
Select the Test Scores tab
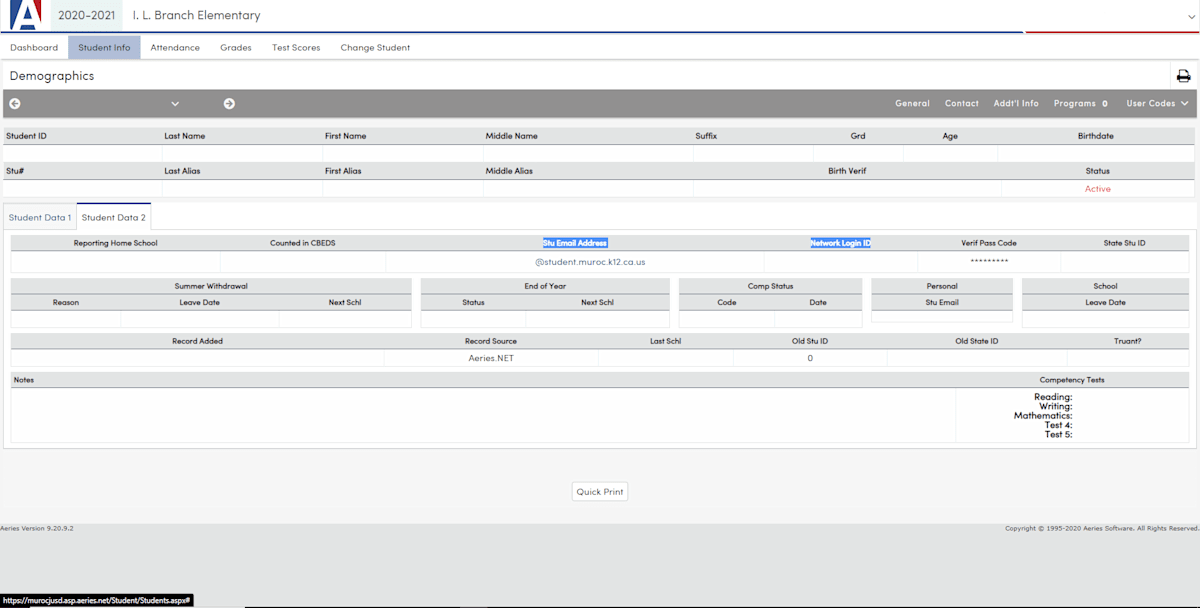pos(296,48)
